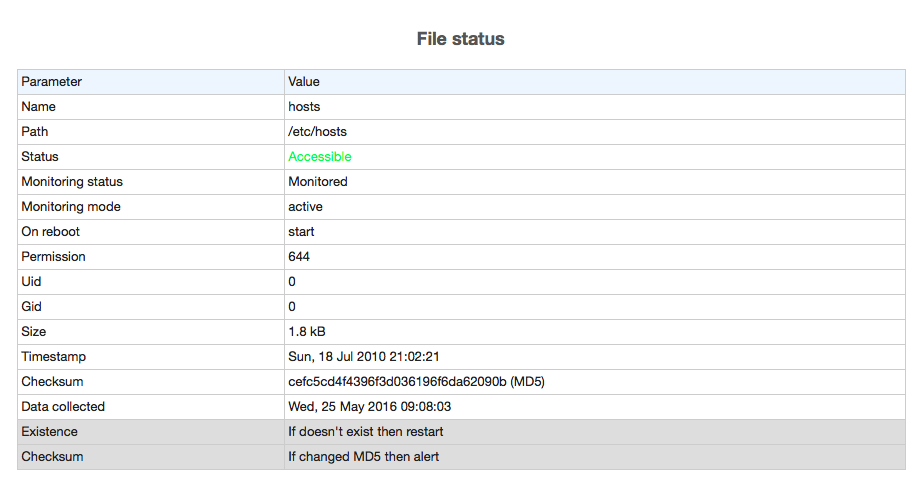Click the Wed, 25 May 2016 date
920x490 pixels.
370,407
